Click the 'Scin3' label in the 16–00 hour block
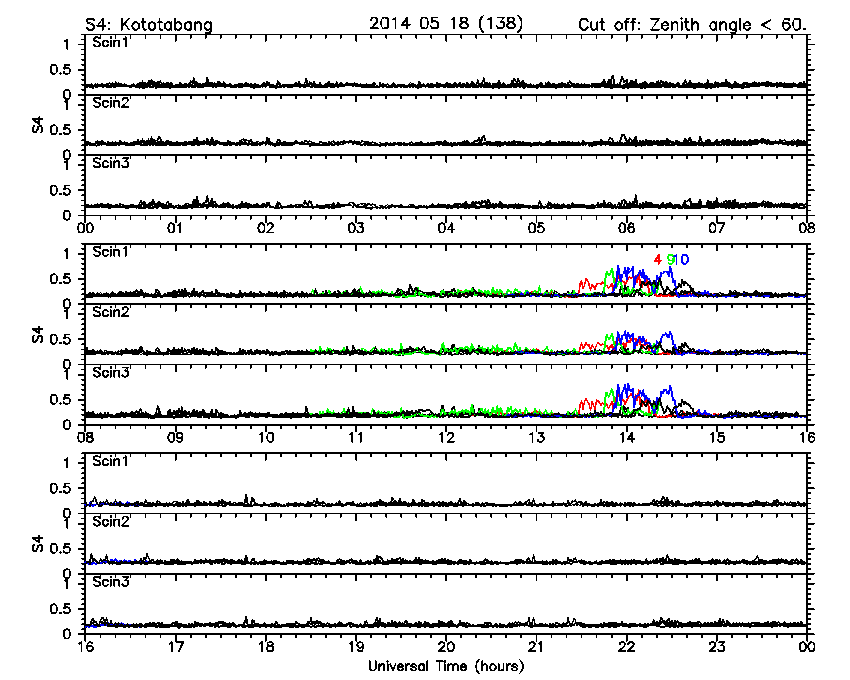This screenshot has height=680, width=850. tap(111, 582)
